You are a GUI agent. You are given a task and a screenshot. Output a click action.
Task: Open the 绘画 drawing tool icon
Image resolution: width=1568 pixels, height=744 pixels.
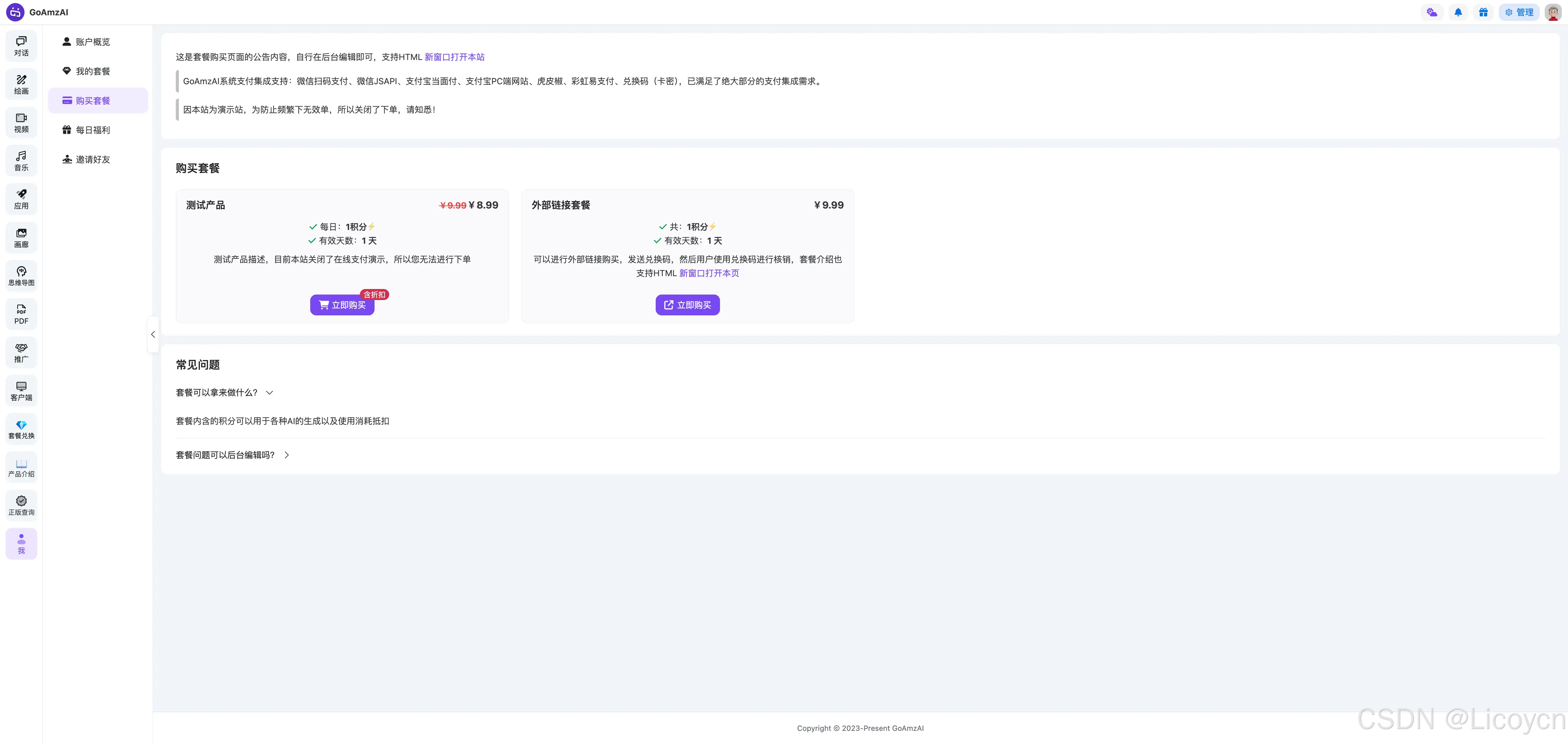click(21, 84)
